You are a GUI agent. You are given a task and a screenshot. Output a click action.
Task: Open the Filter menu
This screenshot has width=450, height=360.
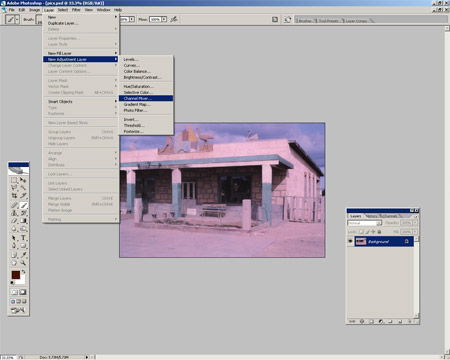tap(76, 10)
